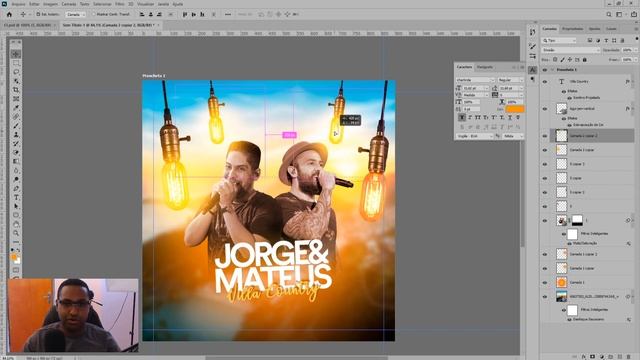640x360 pixels.
Task: Open the font family dropdown in Character panel
Action: [475, 80]
